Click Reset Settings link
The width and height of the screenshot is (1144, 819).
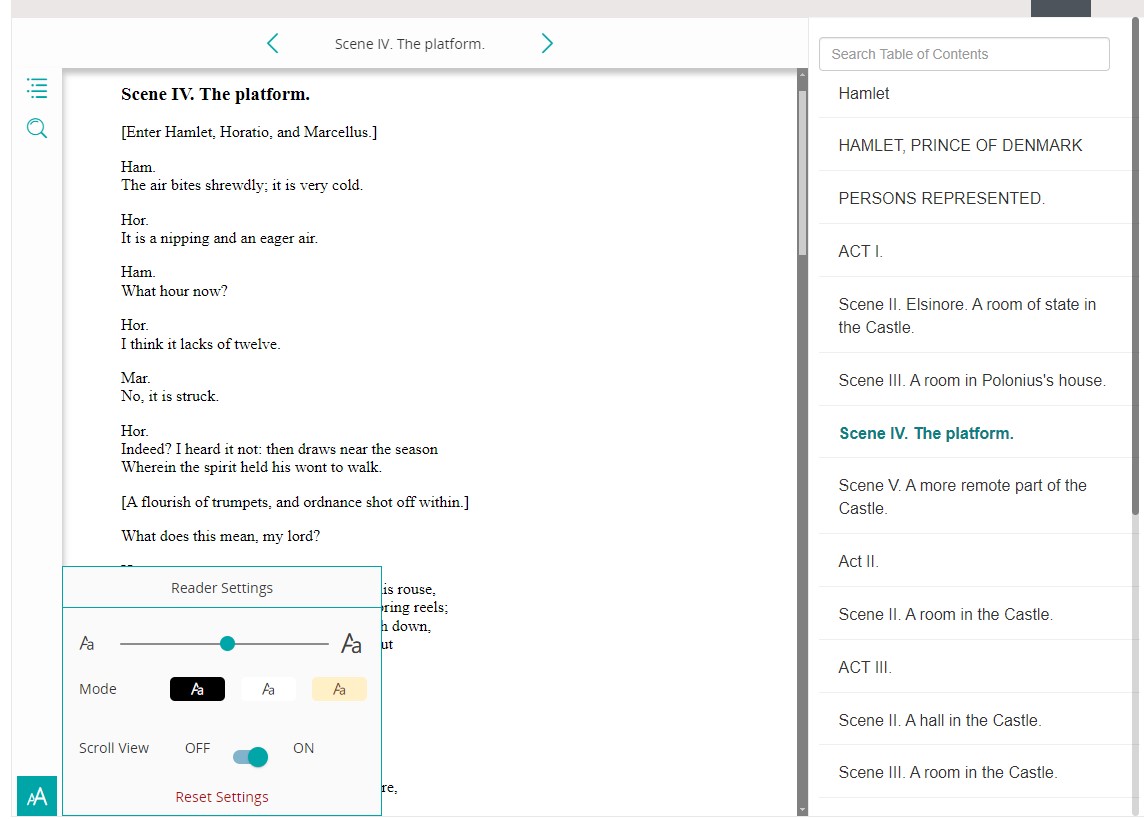coord(222,797)
